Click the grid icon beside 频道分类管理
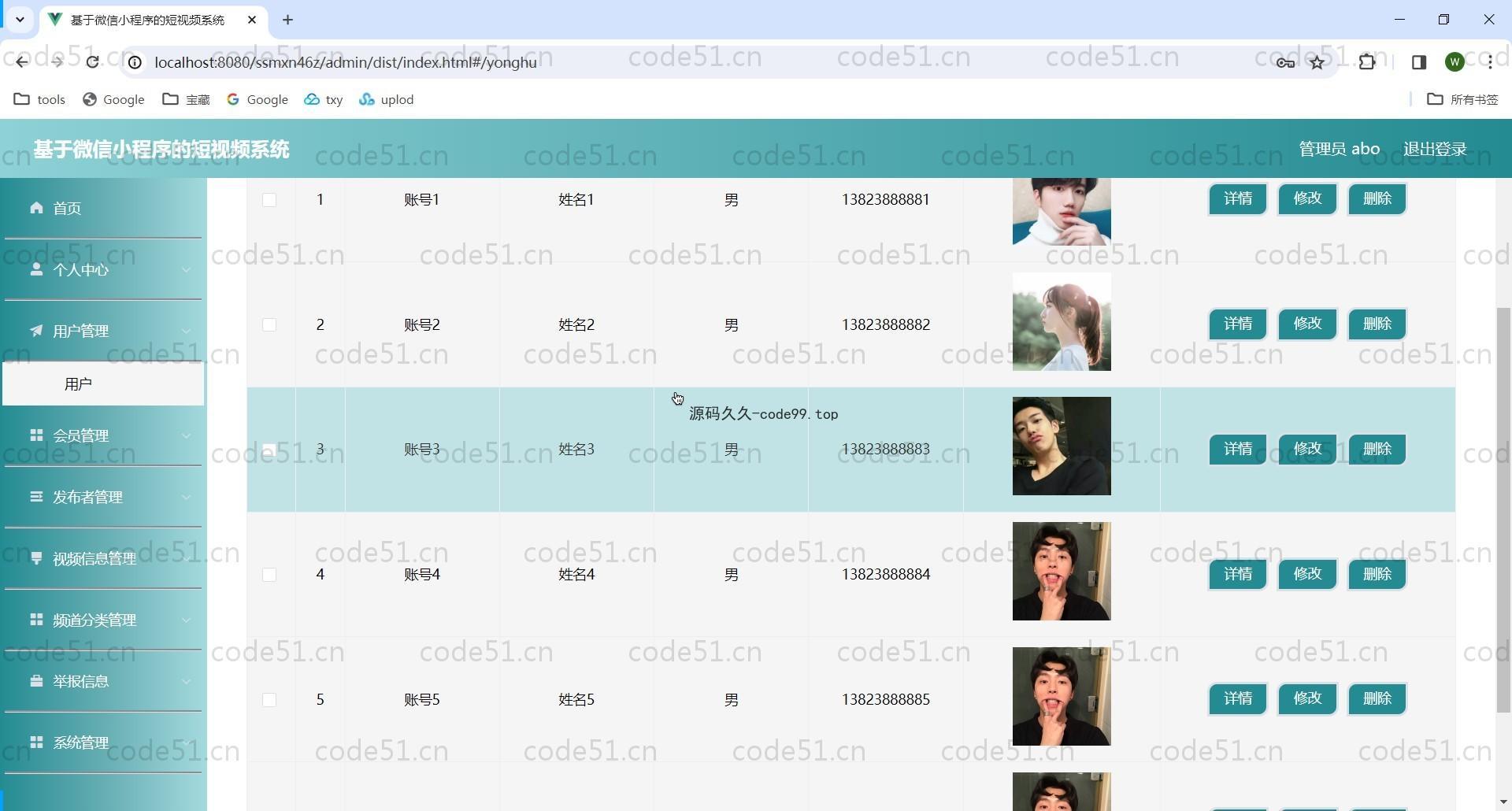 [36, 620]
